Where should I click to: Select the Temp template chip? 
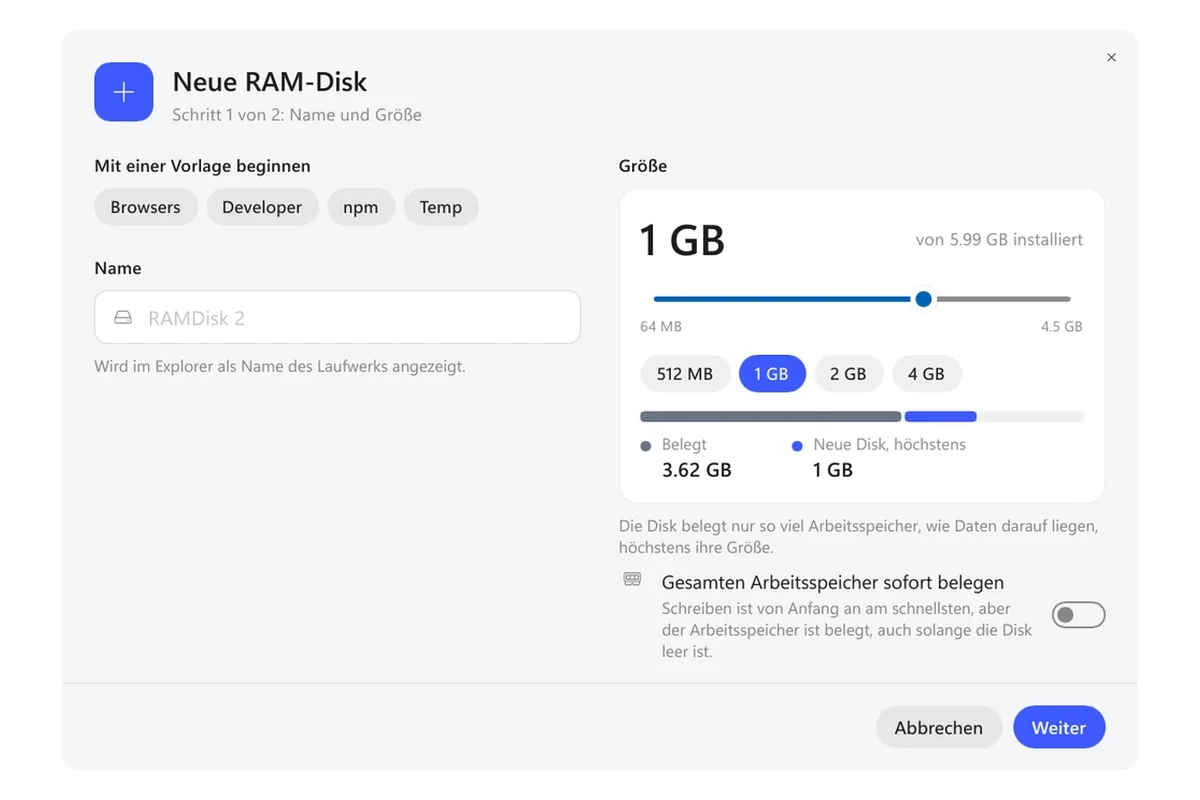pos(441,207)
